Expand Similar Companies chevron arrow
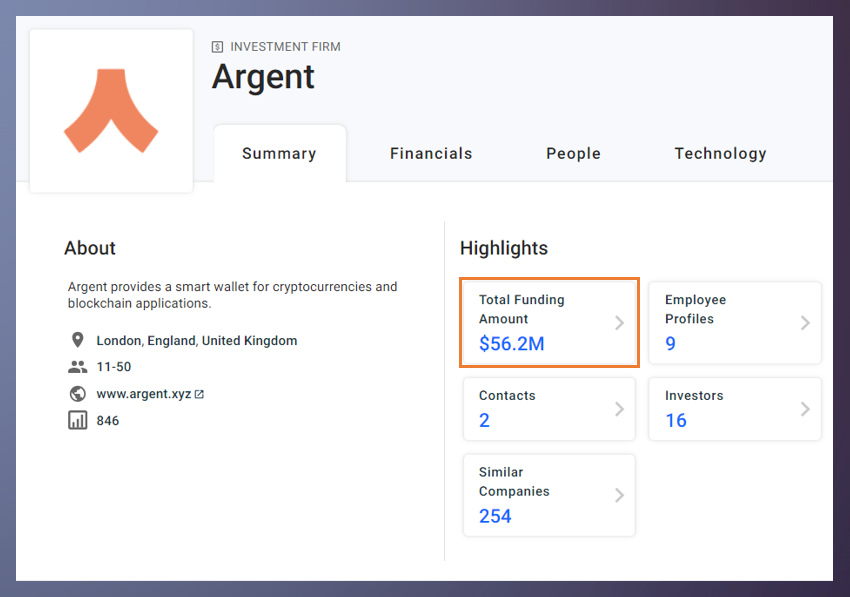Image resolution: width=850 pixels, height=597 pixels. [x=619, y=495]
